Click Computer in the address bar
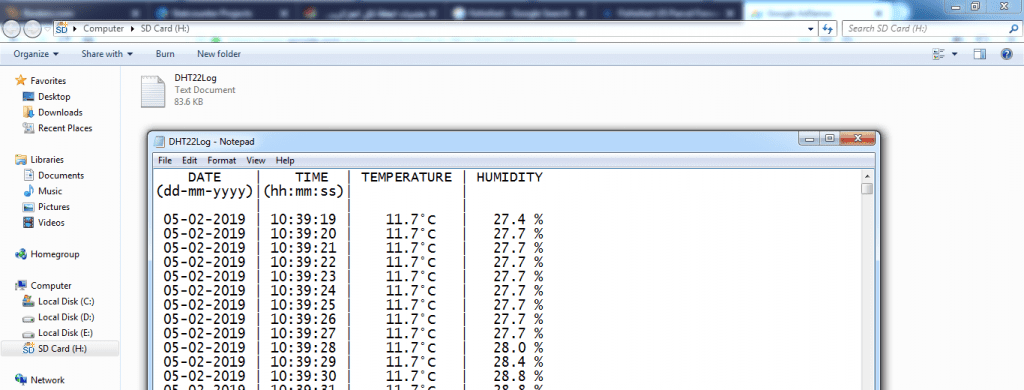Screen dimensions: 1024x390 click(103, 29)
